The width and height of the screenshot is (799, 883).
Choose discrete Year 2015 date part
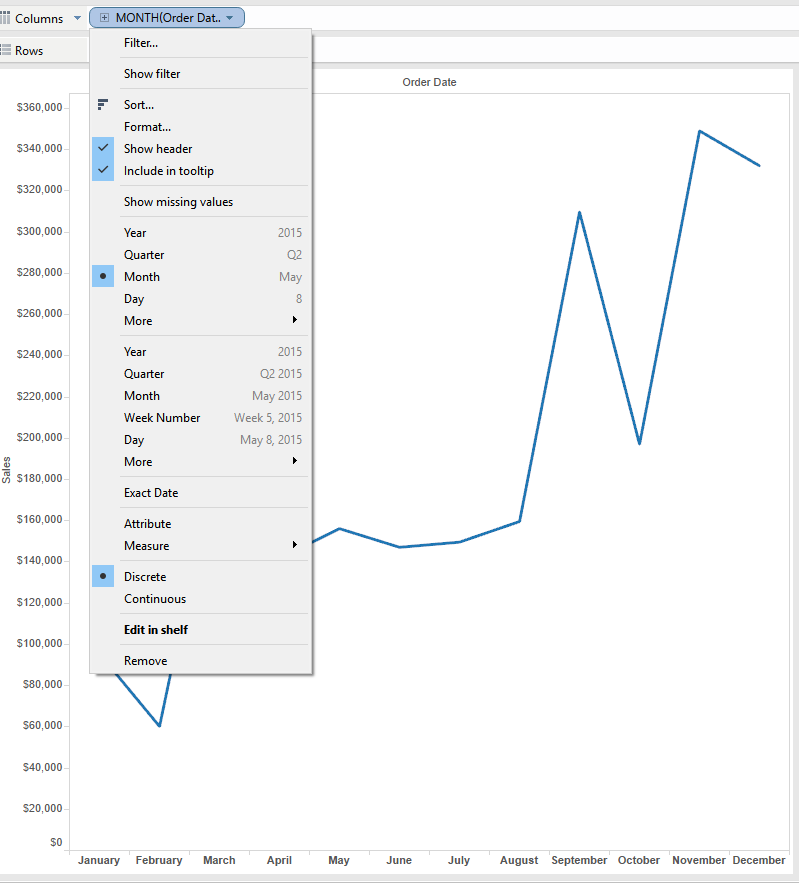coord(200,233)
